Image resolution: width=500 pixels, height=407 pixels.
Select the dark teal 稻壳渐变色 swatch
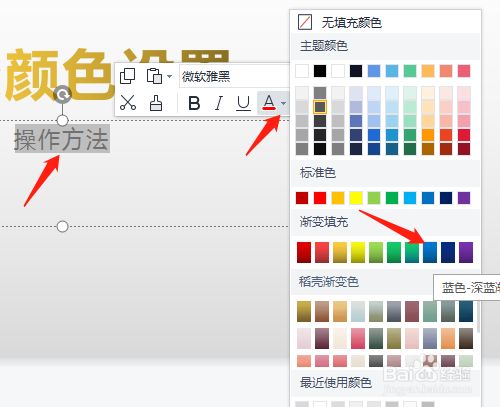coord(466,312)
